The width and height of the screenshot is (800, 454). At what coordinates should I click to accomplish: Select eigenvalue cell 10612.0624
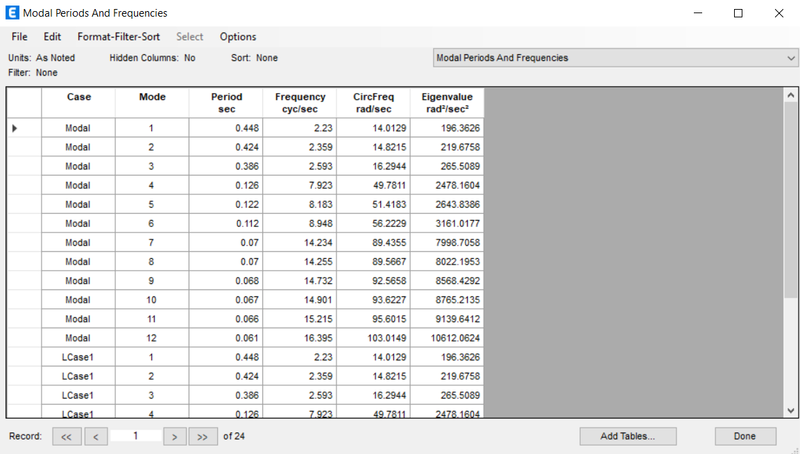pyautogui.click(x=447, y=338)
